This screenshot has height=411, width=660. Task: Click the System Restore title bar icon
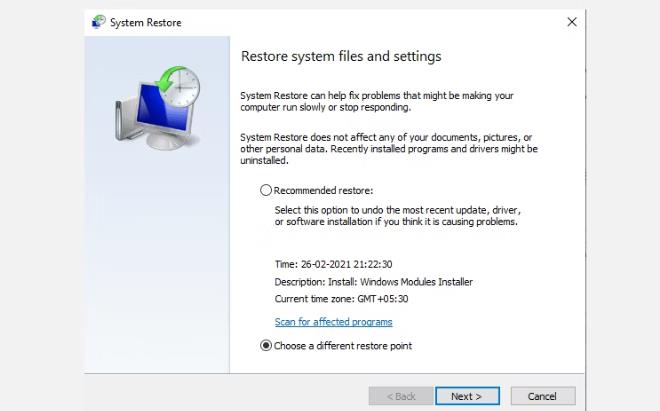click(99, 22)
